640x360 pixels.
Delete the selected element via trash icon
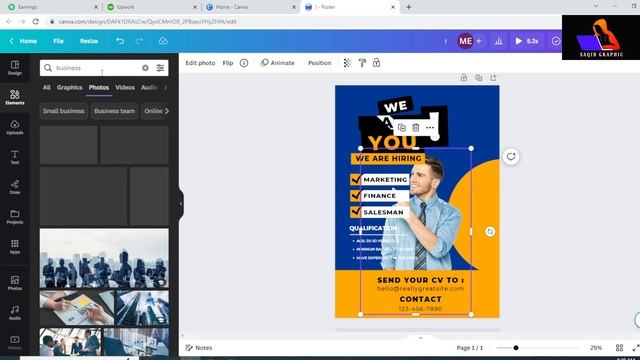pyautogui.click(x=416, y=128)
